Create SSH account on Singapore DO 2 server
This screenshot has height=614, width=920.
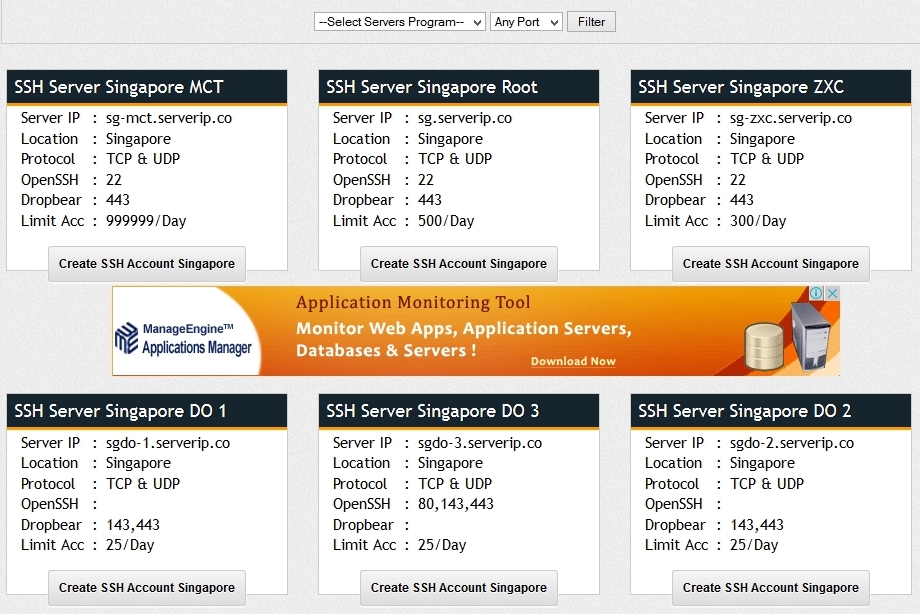(770, 587)
